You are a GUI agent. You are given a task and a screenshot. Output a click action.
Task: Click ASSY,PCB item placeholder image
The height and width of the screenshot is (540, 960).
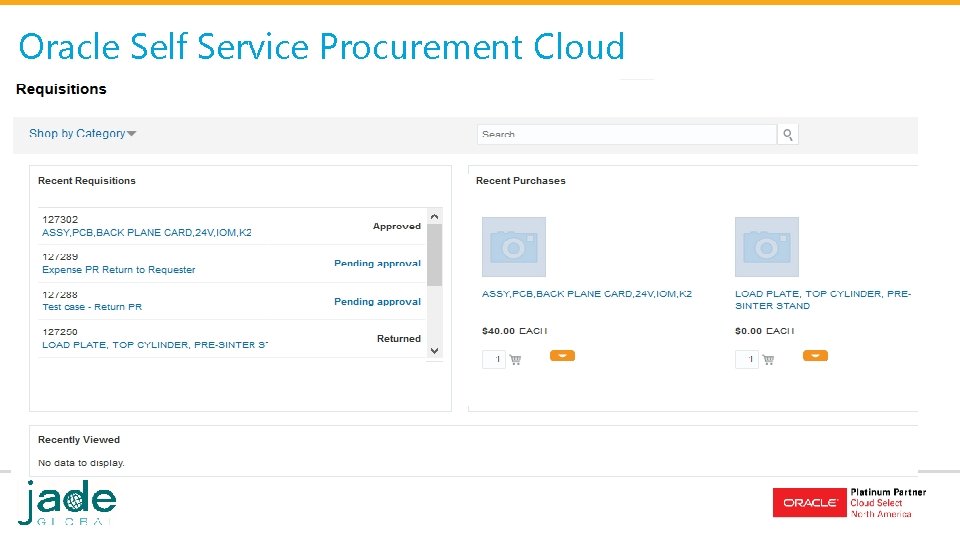[x=514, y=247]
